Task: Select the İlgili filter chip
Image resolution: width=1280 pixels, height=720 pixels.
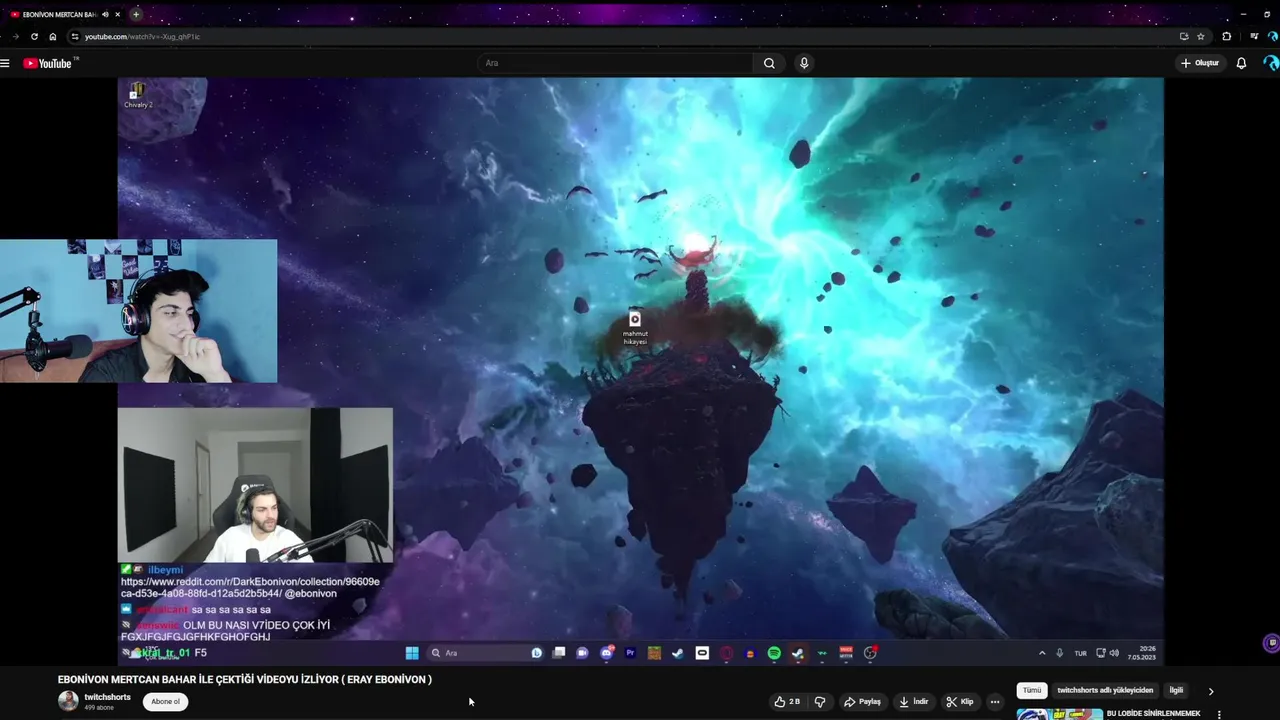Action: coord(1176,690)
